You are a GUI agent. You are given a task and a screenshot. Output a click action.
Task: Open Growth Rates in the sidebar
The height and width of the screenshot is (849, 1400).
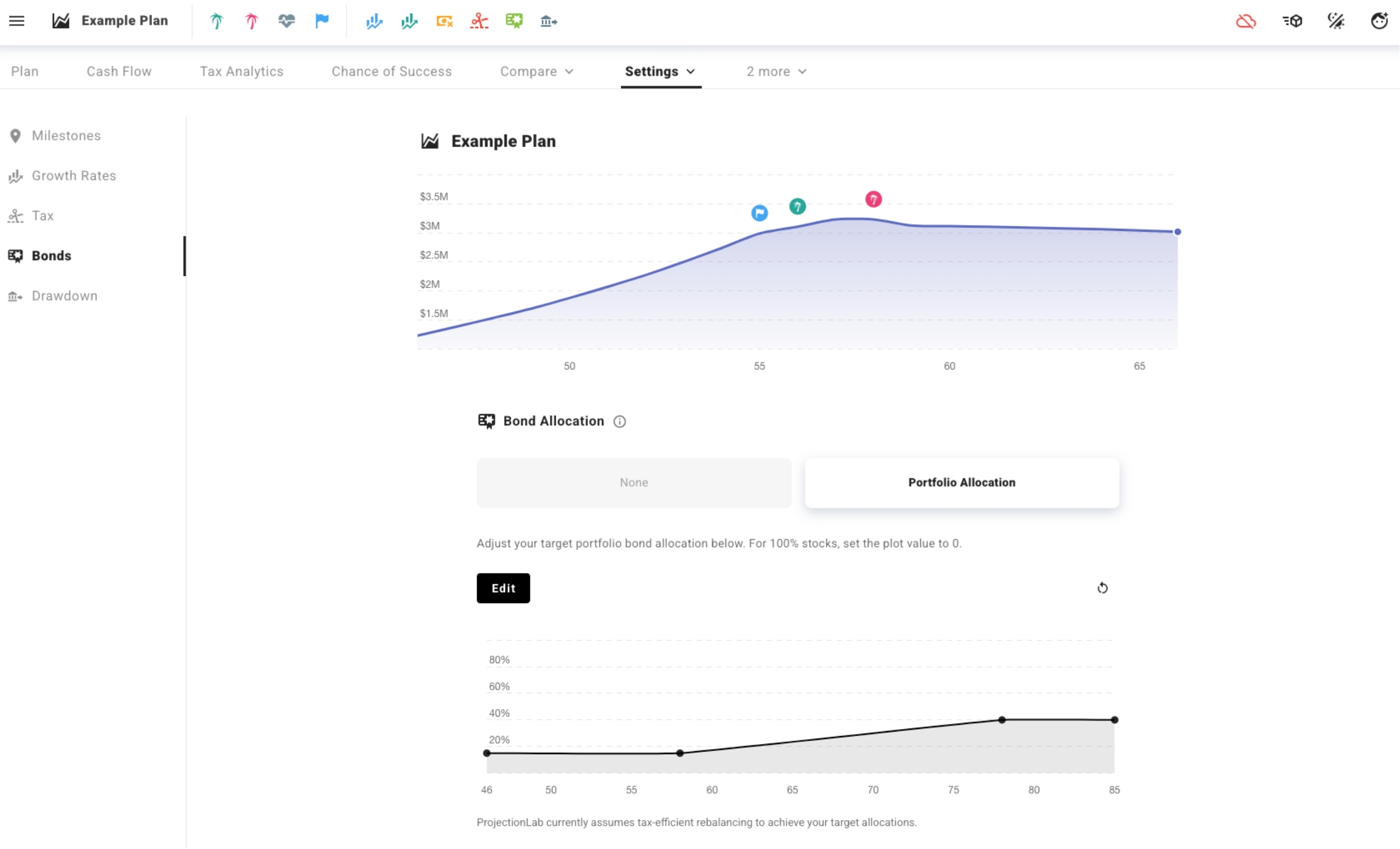click(74, 175)
